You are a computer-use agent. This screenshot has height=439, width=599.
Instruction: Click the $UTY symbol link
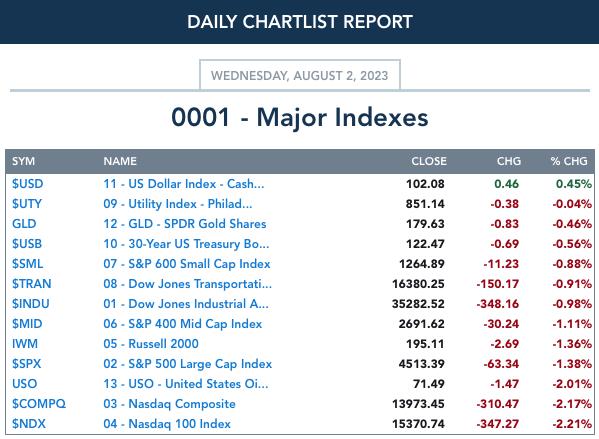(x=27, y=204)
